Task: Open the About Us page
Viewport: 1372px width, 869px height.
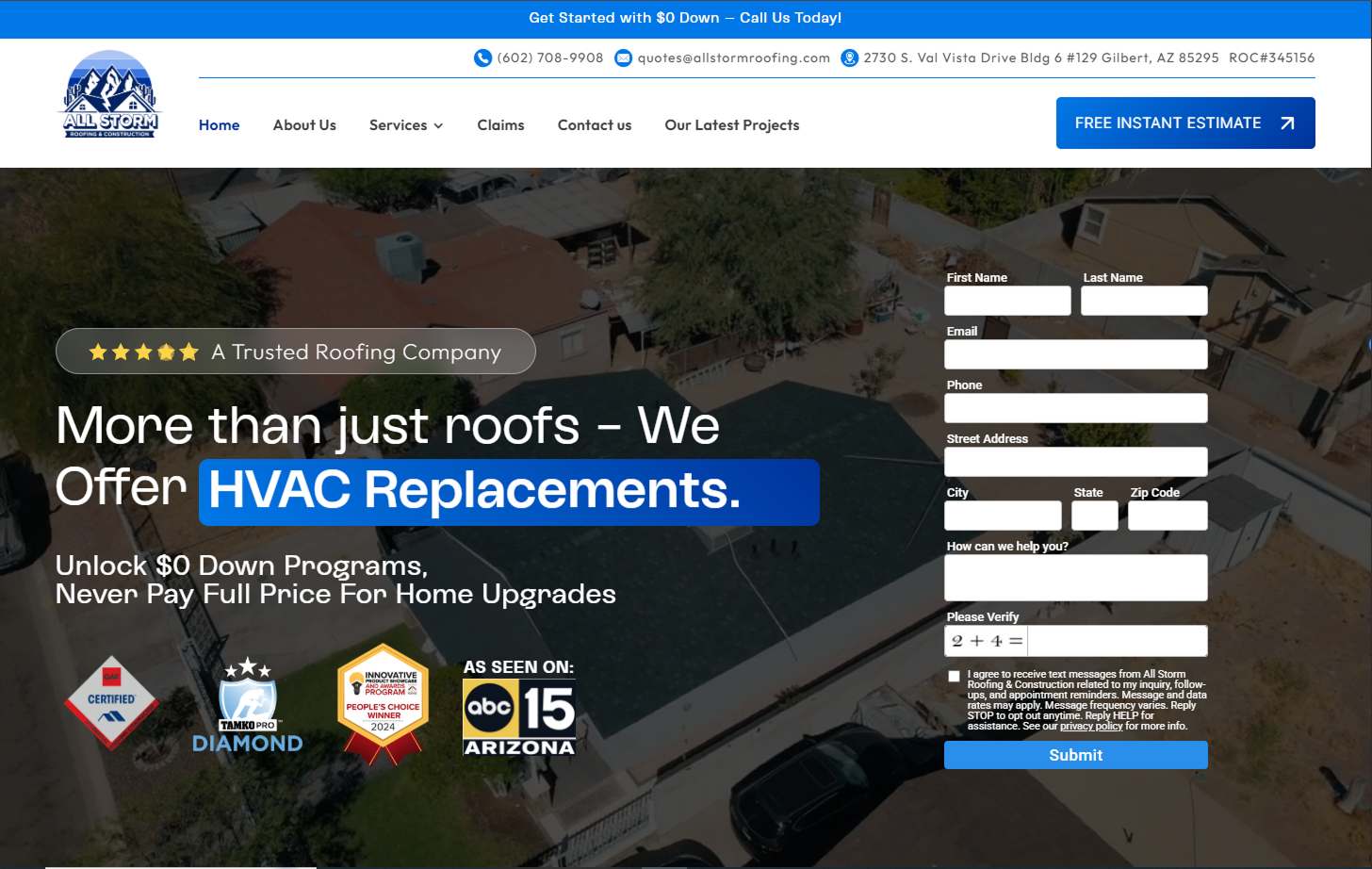Action: [x=304, y=125]
